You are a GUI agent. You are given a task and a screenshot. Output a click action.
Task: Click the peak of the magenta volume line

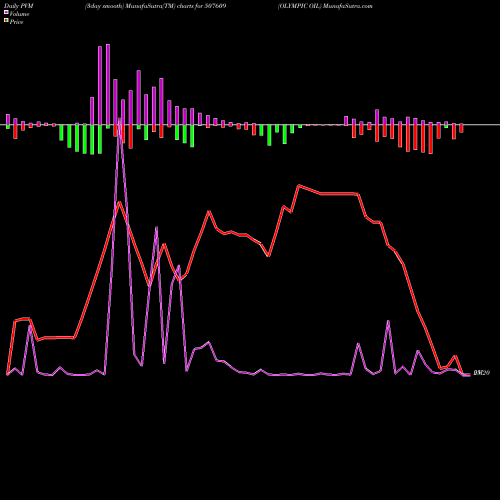coord(120,119)
